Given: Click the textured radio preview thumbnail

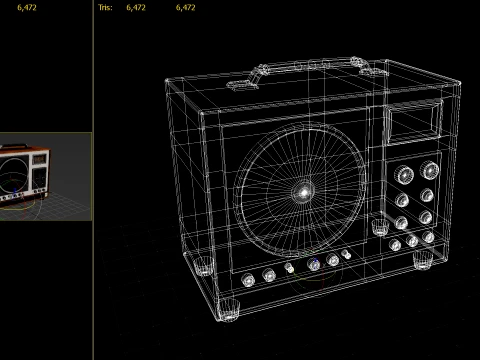Looking at the screenshot, I should click(46, 177).
